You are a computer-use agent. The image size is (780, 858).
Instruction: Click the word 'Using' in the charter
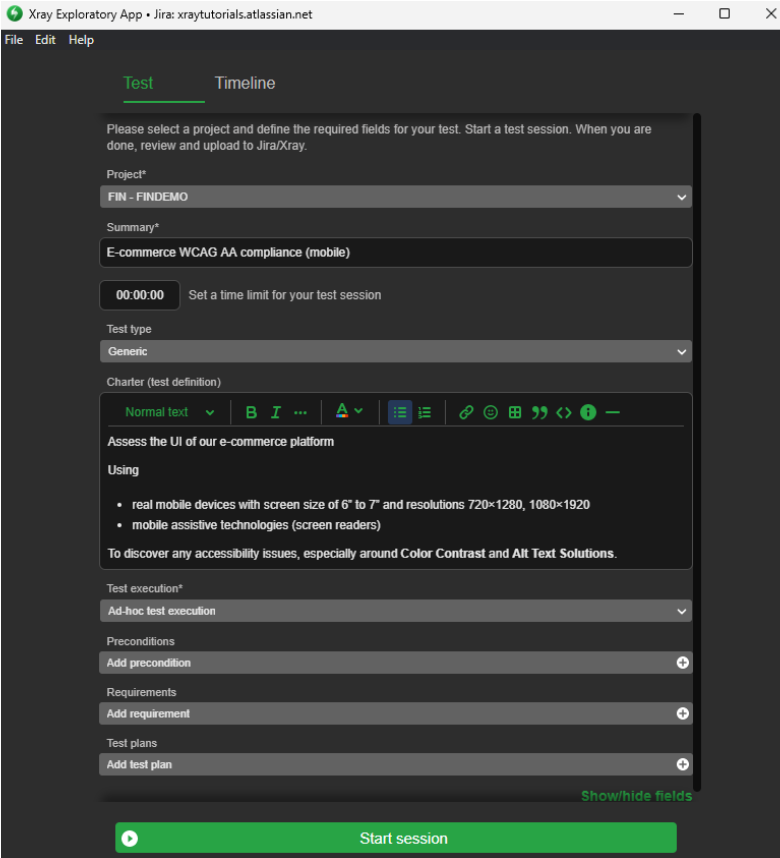coord(123,470)
